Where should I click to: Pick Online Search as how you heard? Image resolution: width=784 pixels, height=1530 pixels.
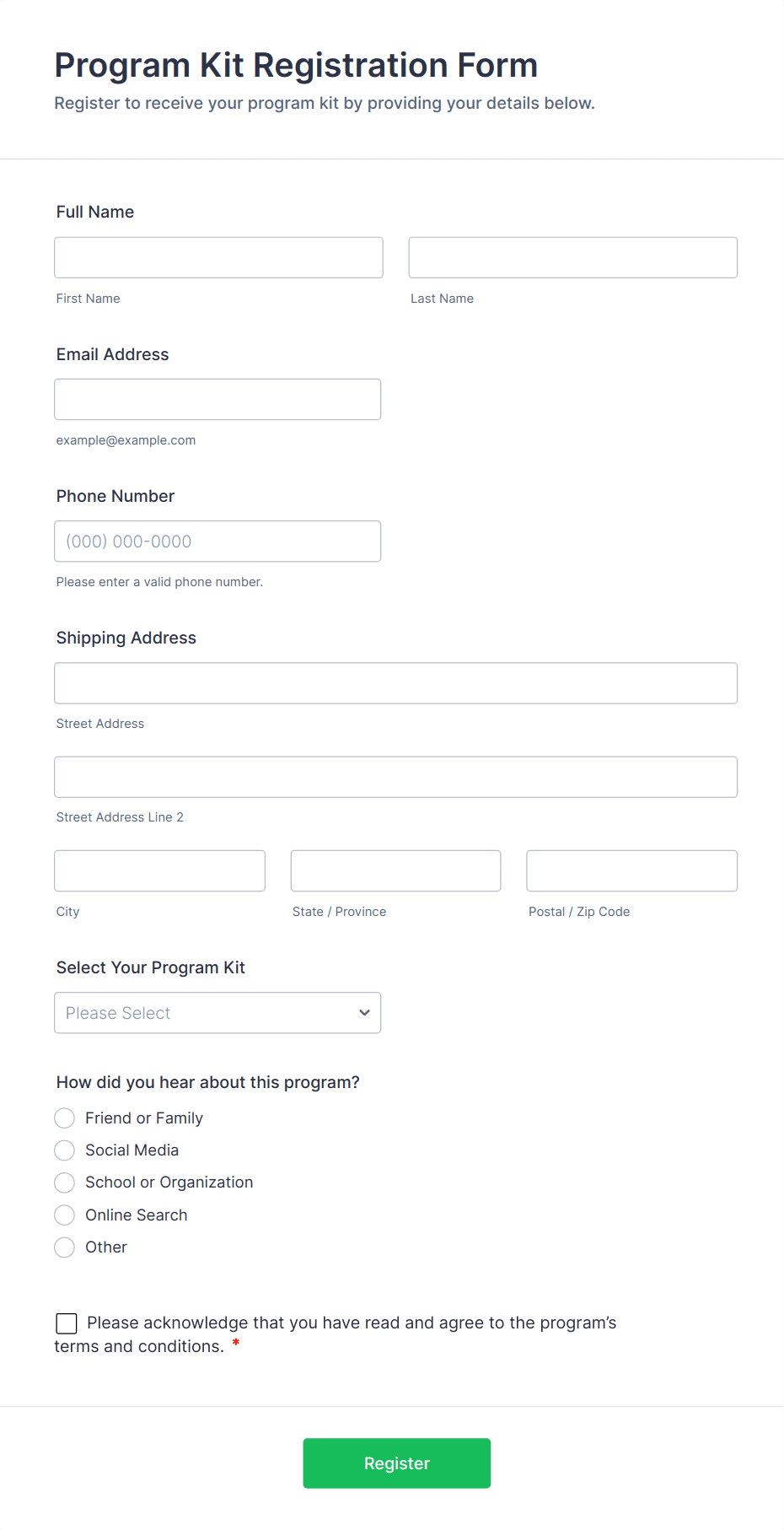64,1215
